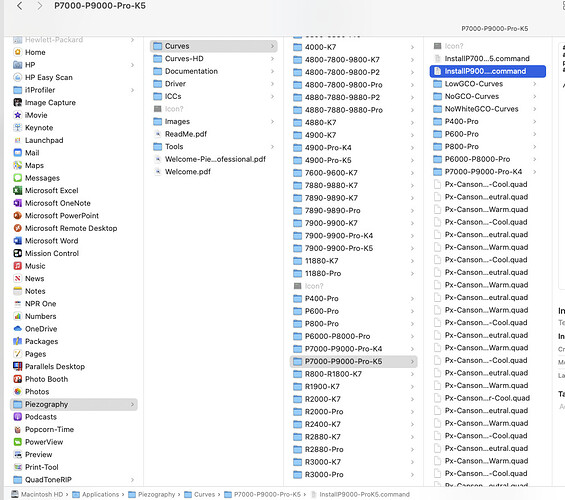Select the Microsoft Remote Desktop icon

coord(17,228)
